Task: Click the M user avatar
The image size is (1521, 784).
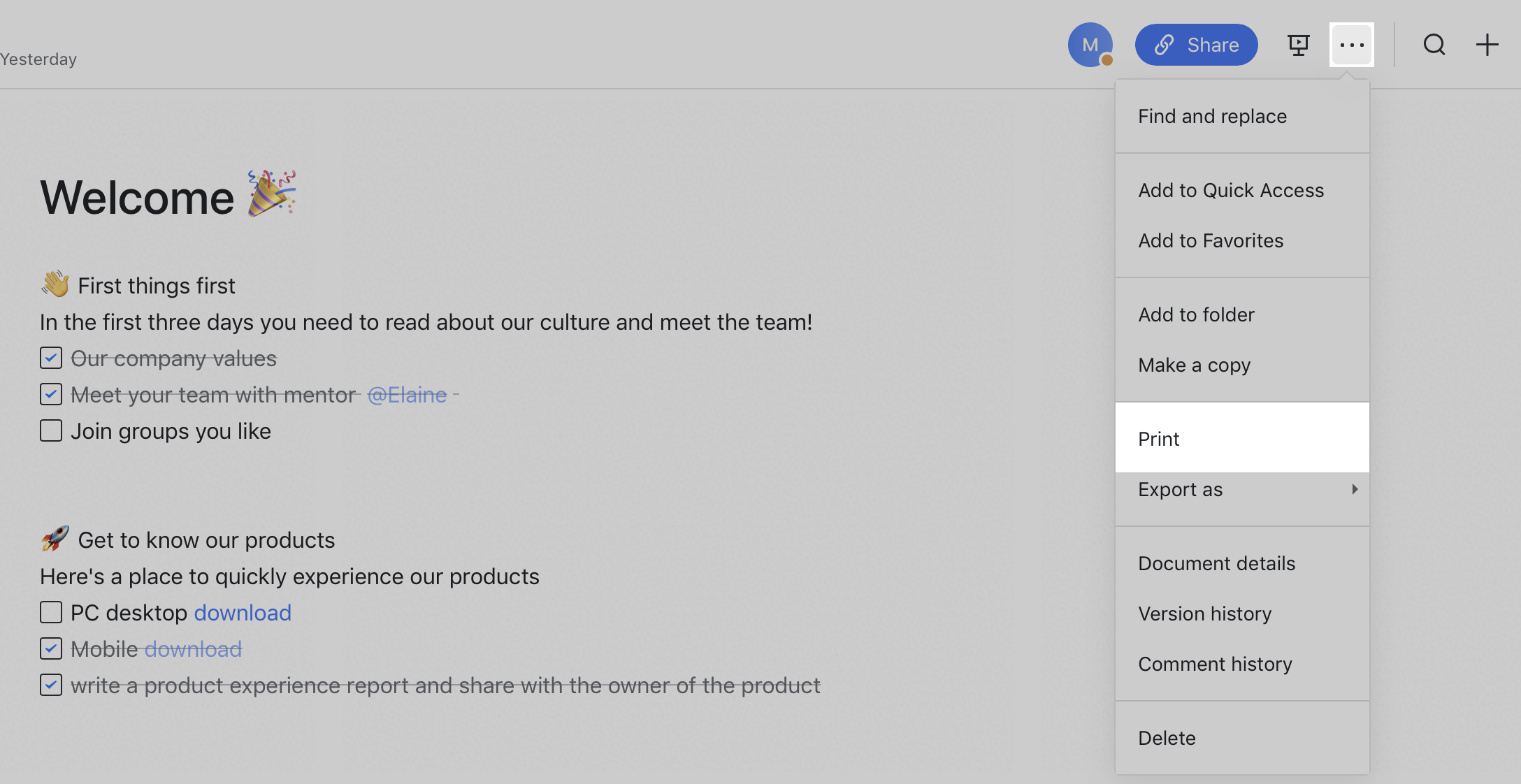Action: tap(1090, 45)
